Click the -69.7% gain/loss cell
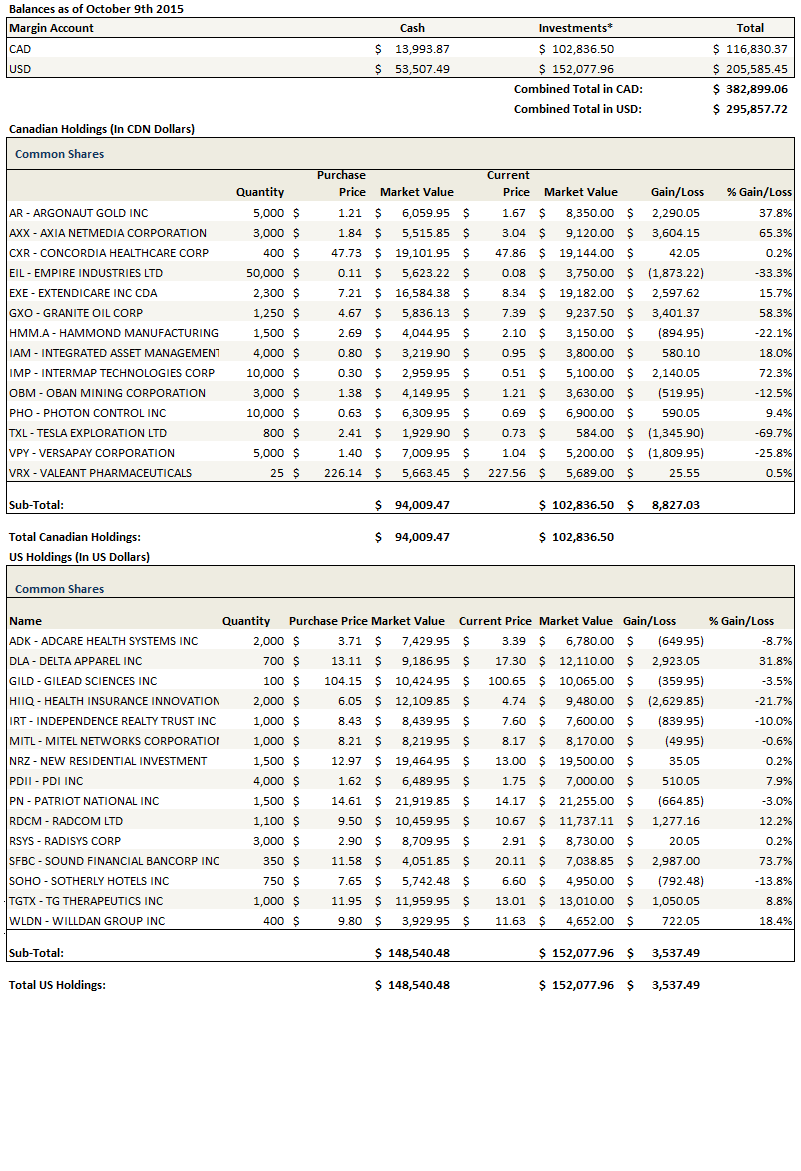The height and width of the screenshot is (1171, 801). point(770,433)
